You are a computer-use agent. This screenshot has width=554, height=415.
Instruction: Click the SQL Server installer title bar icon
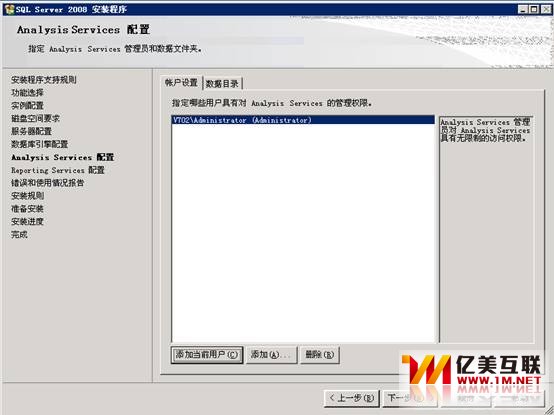[9, 10]
